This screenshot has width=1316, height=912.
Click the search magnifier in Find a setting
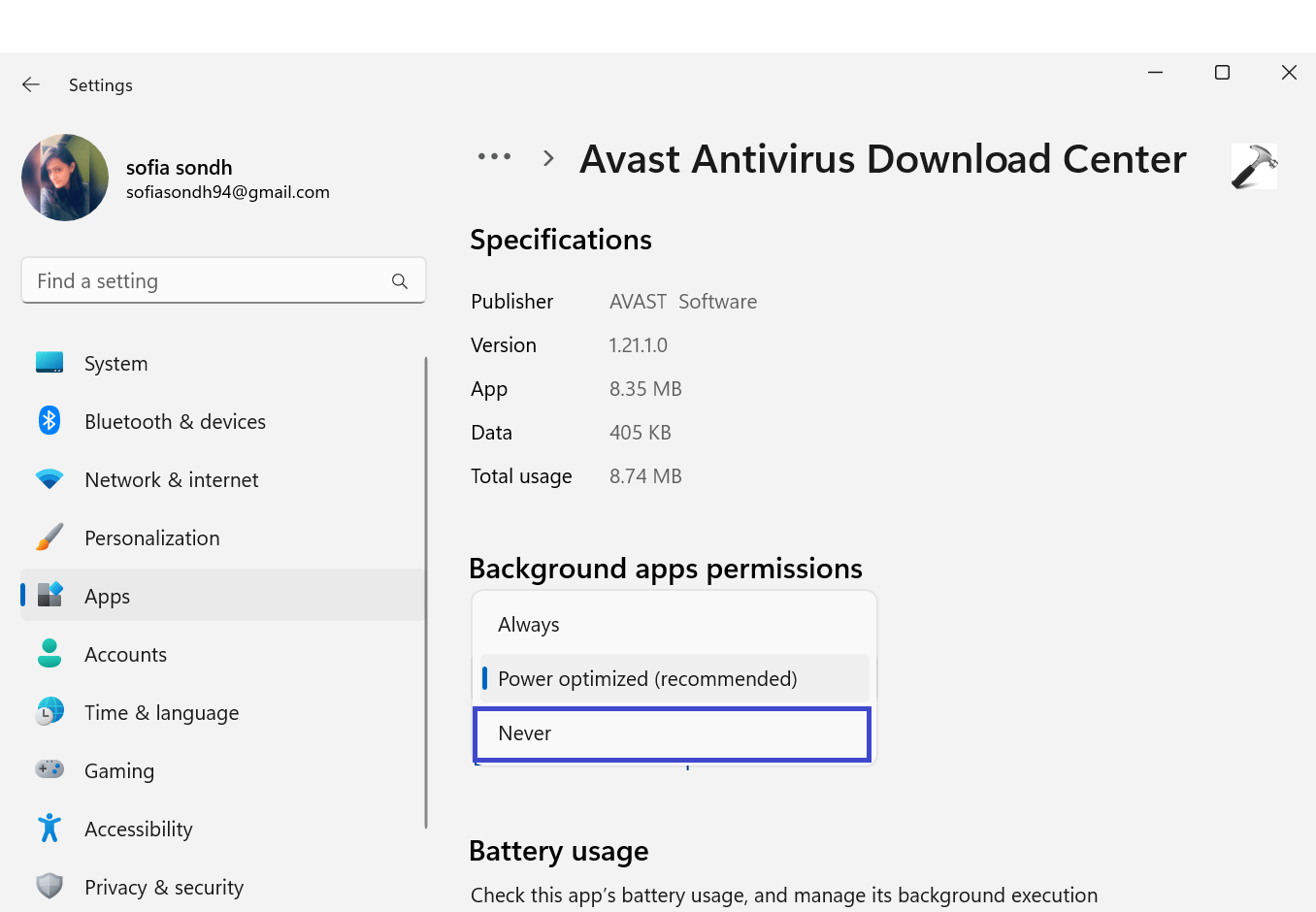coord(400,280)
